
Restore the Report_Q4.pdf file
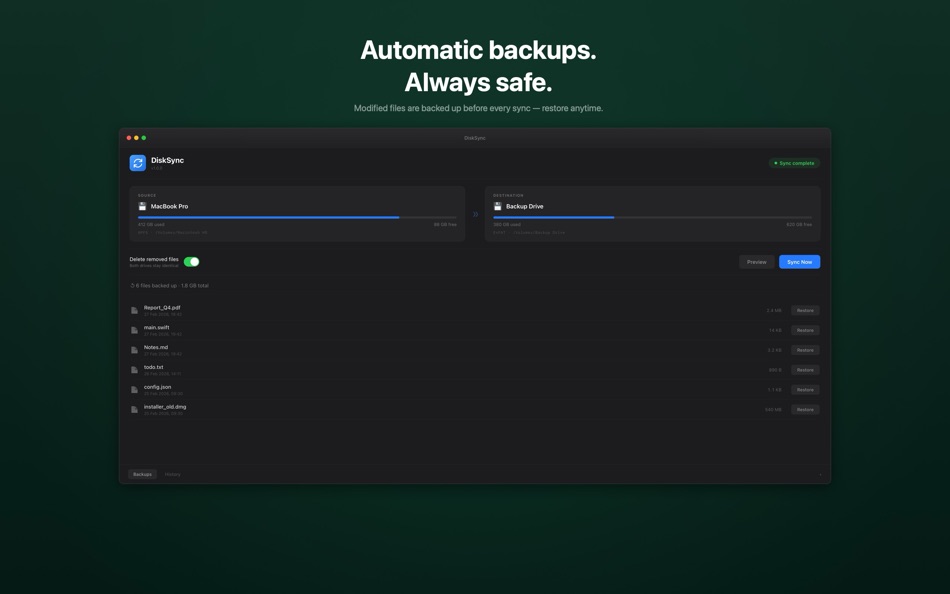(x=805, y=310)
